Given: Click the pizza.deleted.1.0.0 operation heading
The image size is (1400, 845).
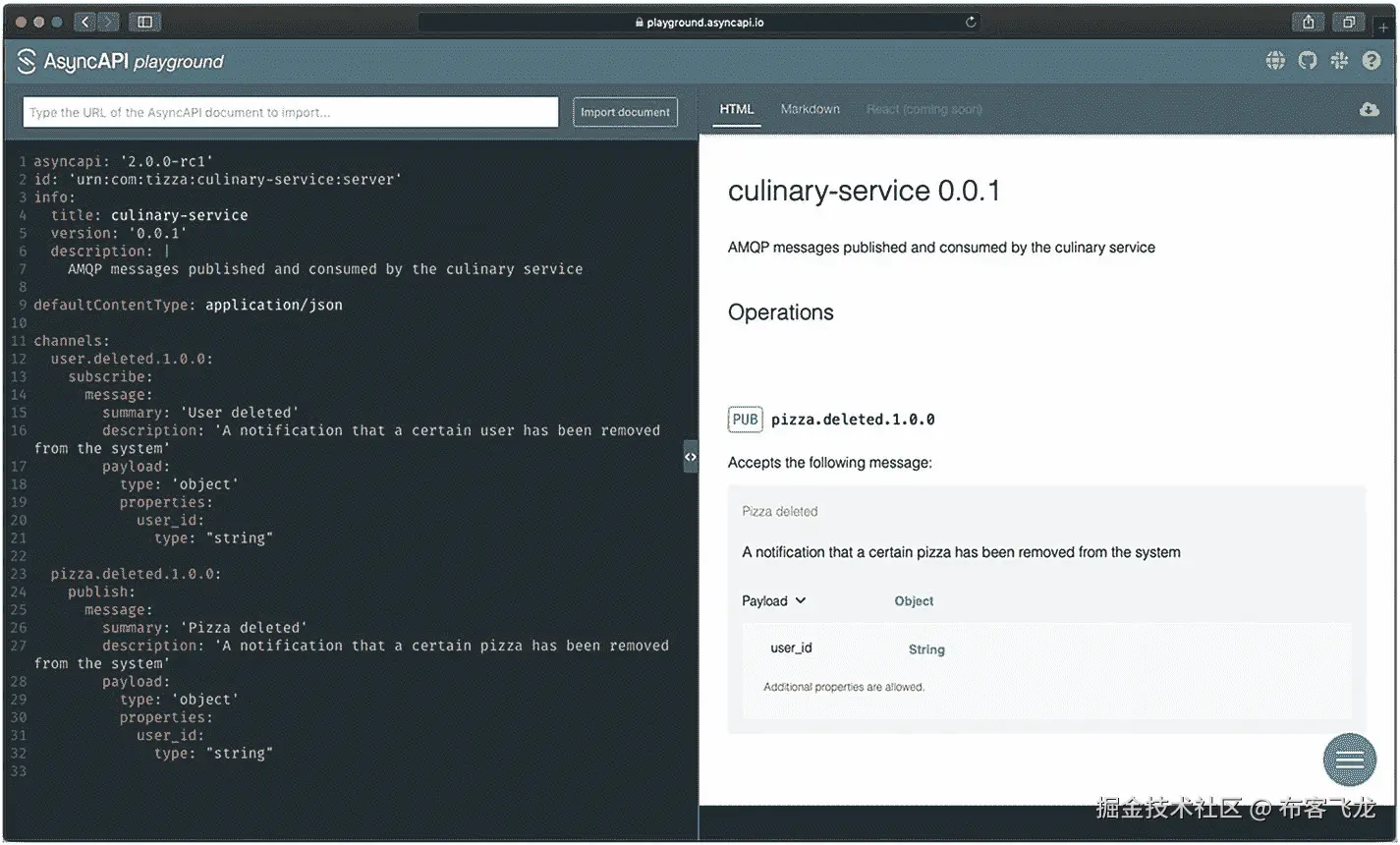Looking at the screenshot, I should point(853,420).
